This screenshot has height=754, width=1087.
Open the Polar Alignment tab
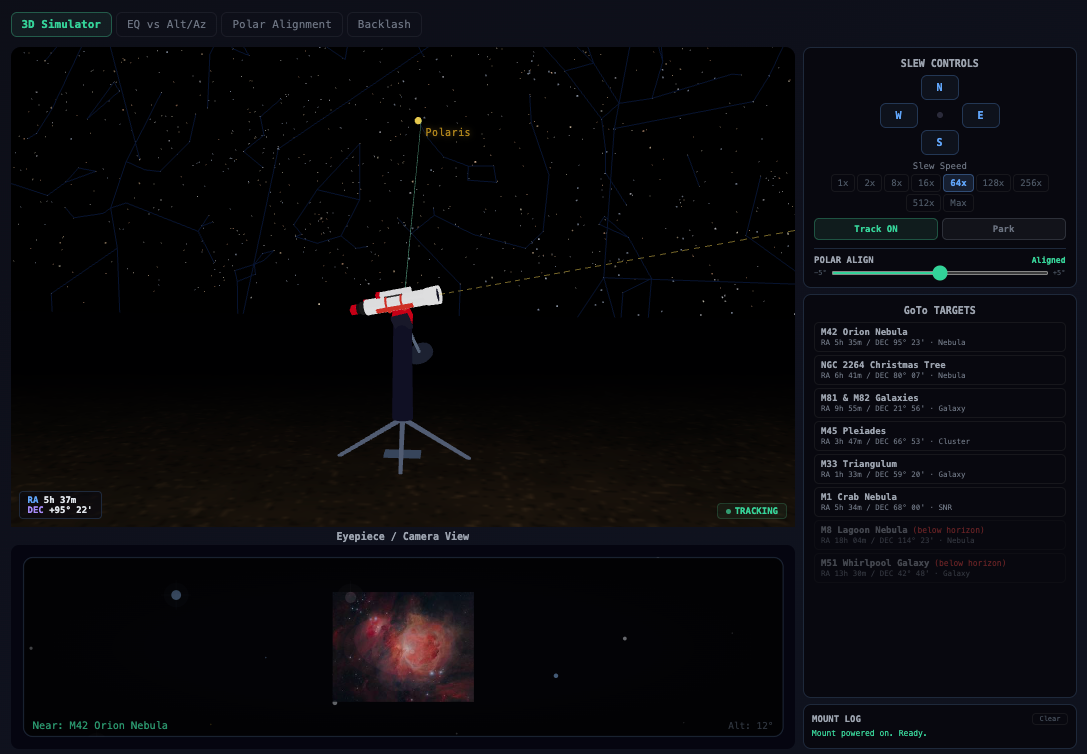tap(281, 24)
